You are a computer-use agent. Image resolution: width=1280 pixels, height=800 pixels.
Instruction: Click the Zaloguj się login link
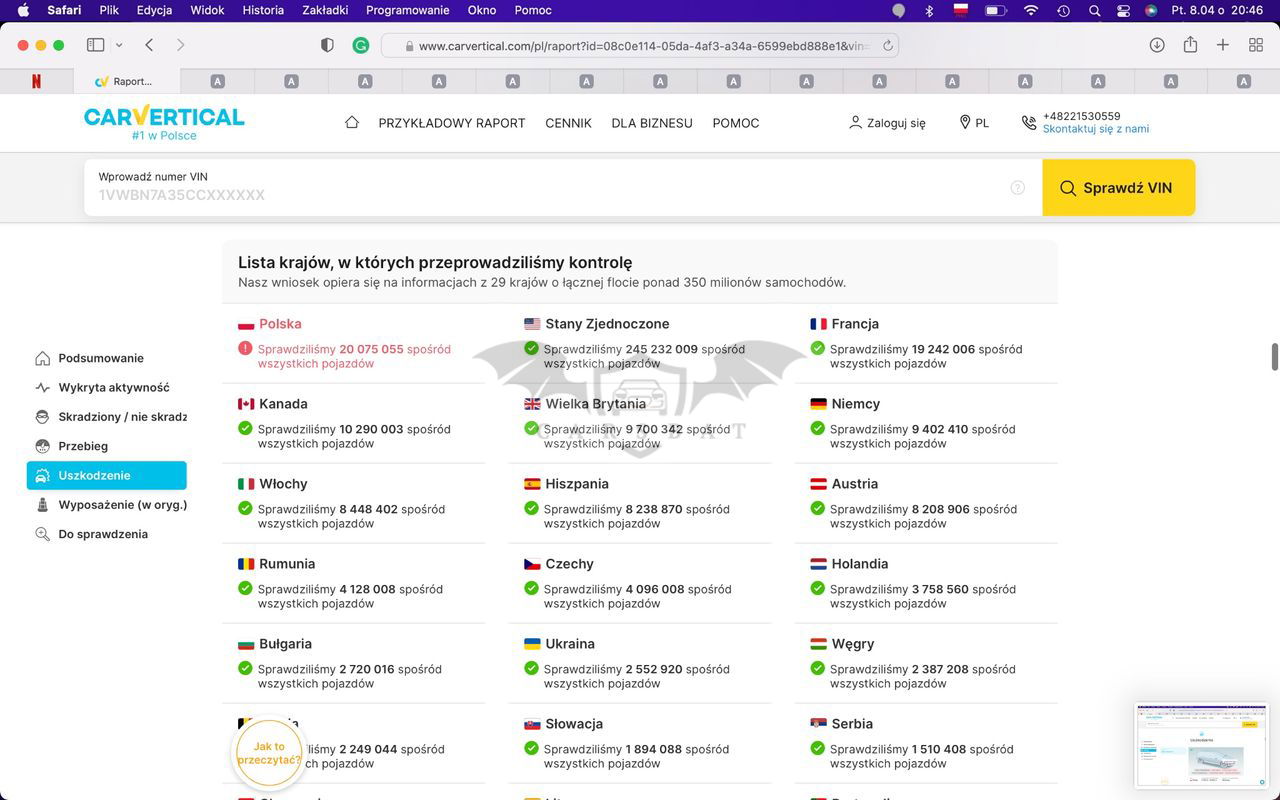pos(886,123)
